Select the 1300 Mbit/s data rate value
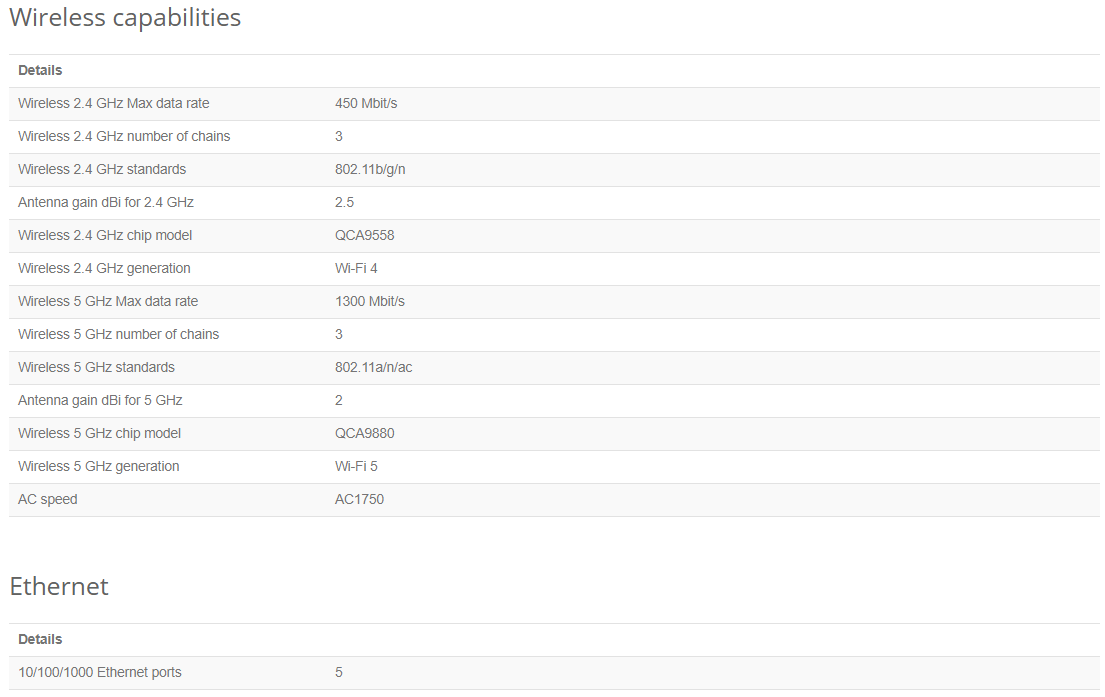Image resolution: width=1105 pixels, height=697 pixels. (x=369, y=302)
